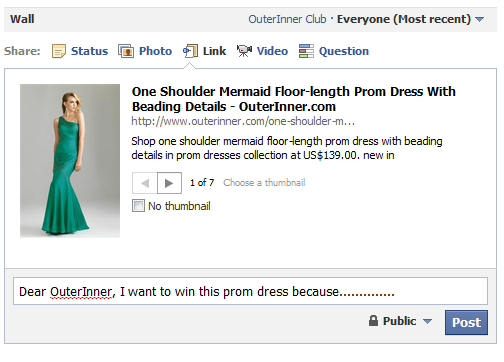Click the Link attachment icon
Screen dimensions: 504x362
pyautogui.click(x=190, y=51)
